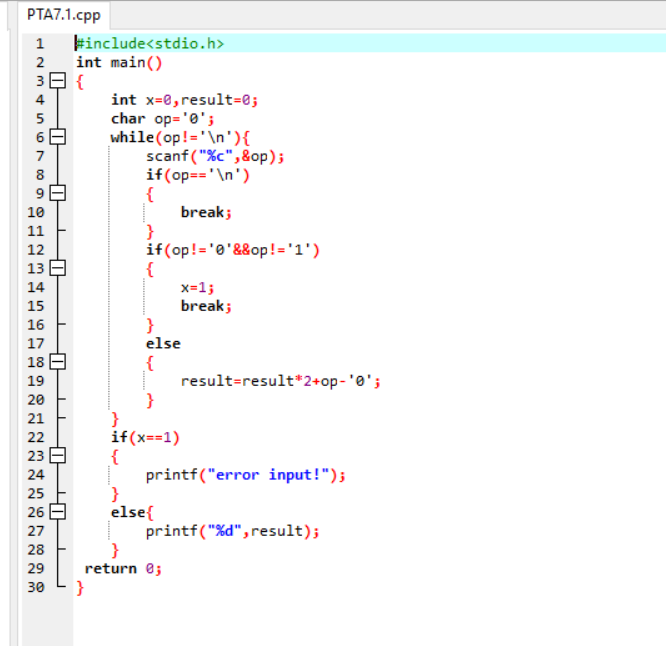Switch to the PTA7.1.cpp tab

pos(64,15)
